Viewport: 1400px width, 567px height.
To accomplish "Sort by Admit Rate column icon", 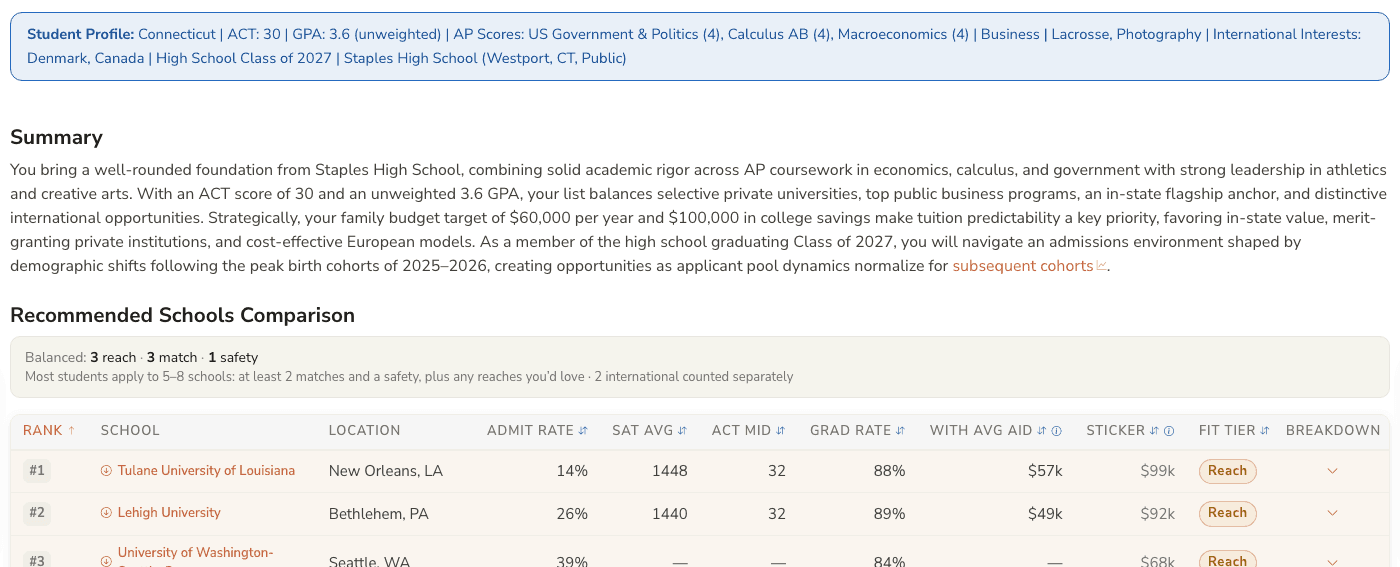I will click(583, 431).
